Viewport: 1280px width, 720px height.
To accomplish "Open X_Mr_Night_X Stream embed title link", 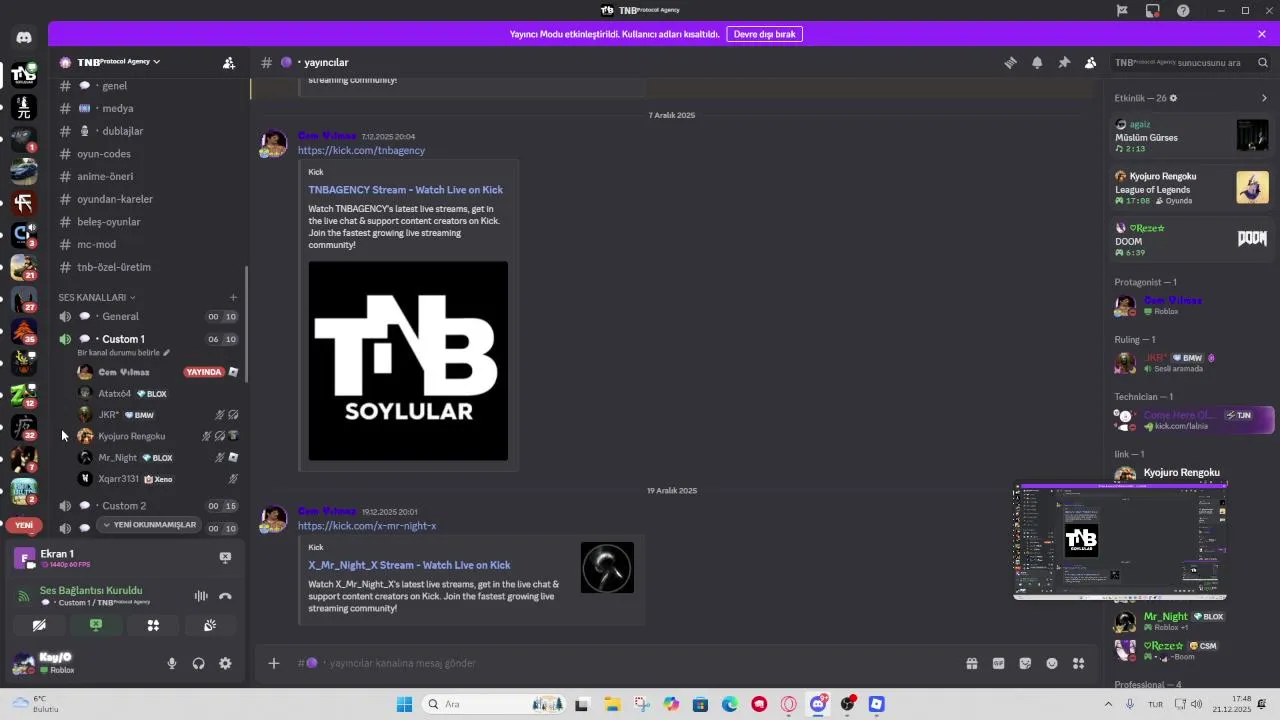I will pyautogui.click(x=409, y=565).
